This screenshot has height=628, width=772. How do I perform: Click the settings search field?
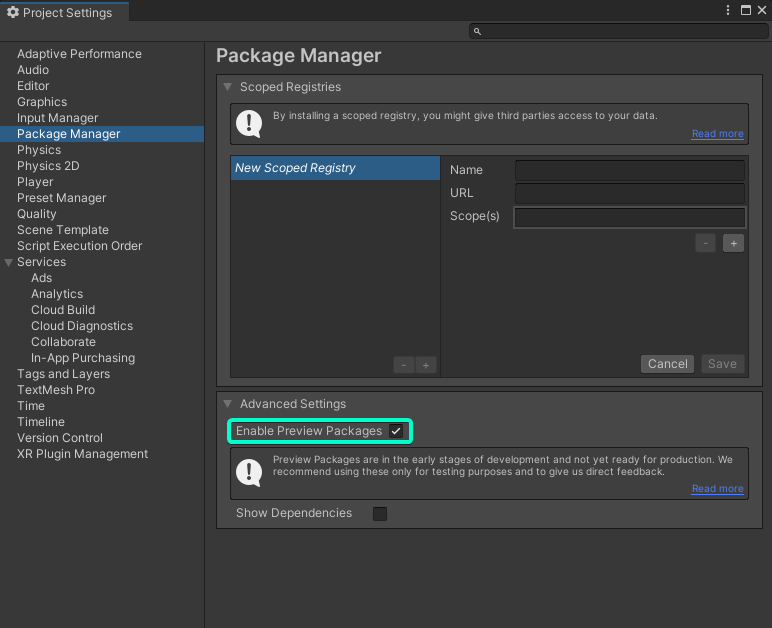click(x=618, y=31)
